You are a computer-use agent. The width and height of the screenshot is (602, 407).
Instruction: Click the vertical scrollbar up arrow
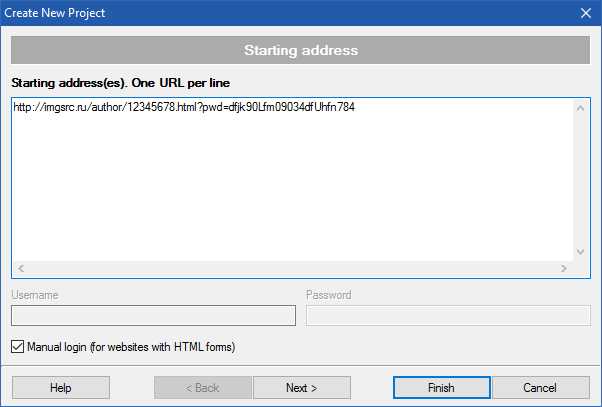(580, 108)
